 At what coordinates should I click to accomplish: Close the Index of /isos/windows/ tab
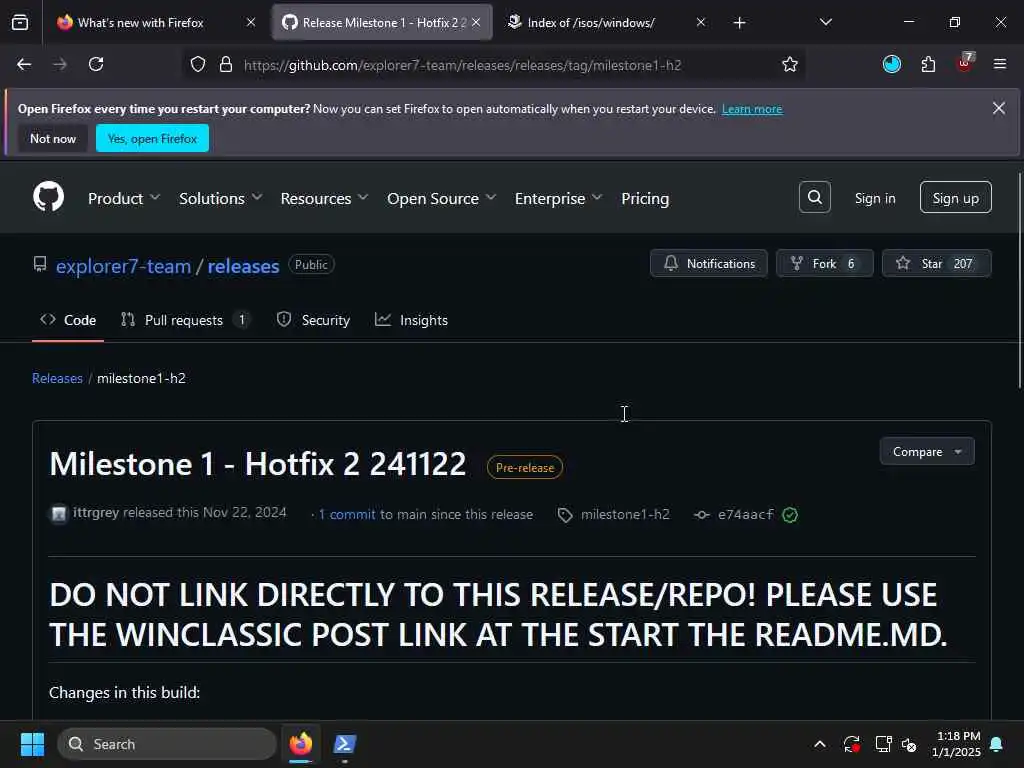pyautogui.click(x=701, y=22)
